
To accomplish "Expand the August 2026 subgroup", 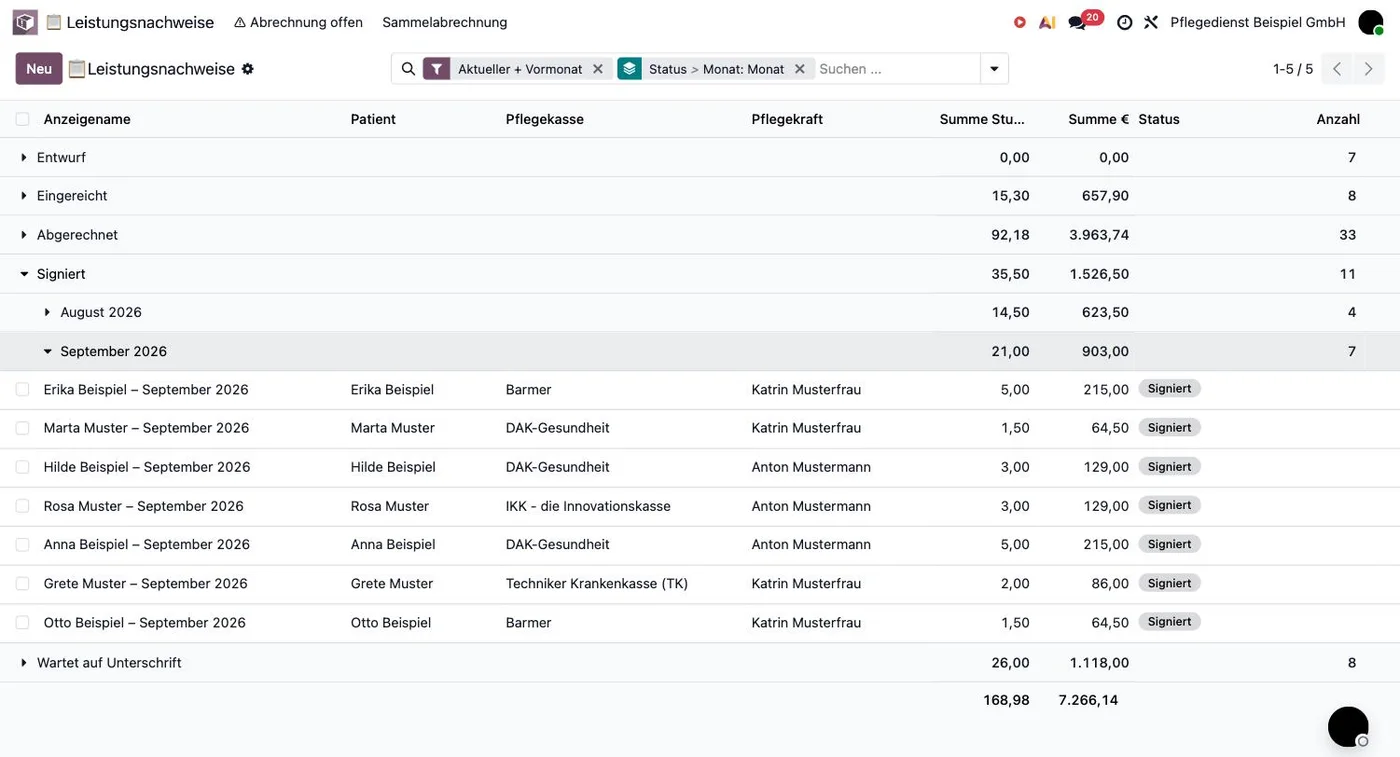I will point(47,313).
